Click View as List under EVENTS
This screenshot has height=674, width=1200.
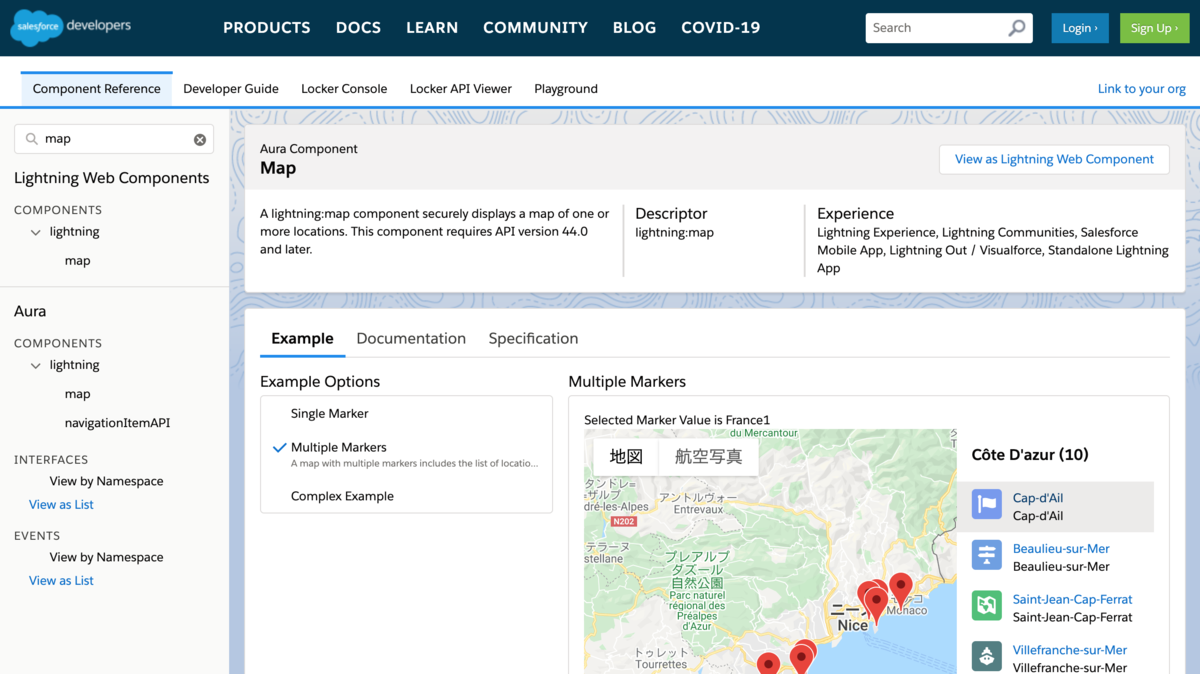coord(61,581)
